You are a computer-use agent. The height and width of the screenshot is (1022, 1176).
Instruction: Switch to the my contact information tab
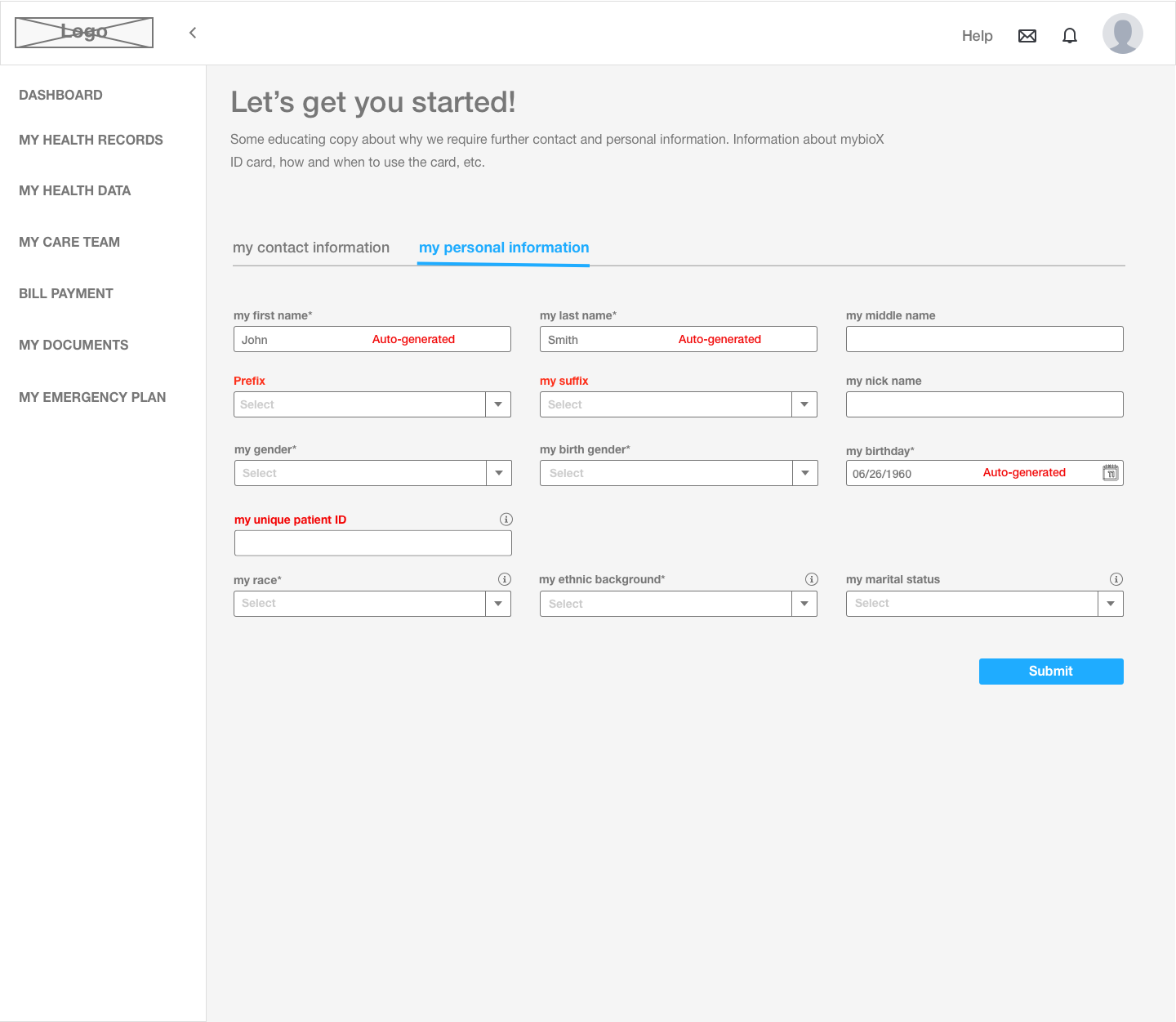click(310, 248)
